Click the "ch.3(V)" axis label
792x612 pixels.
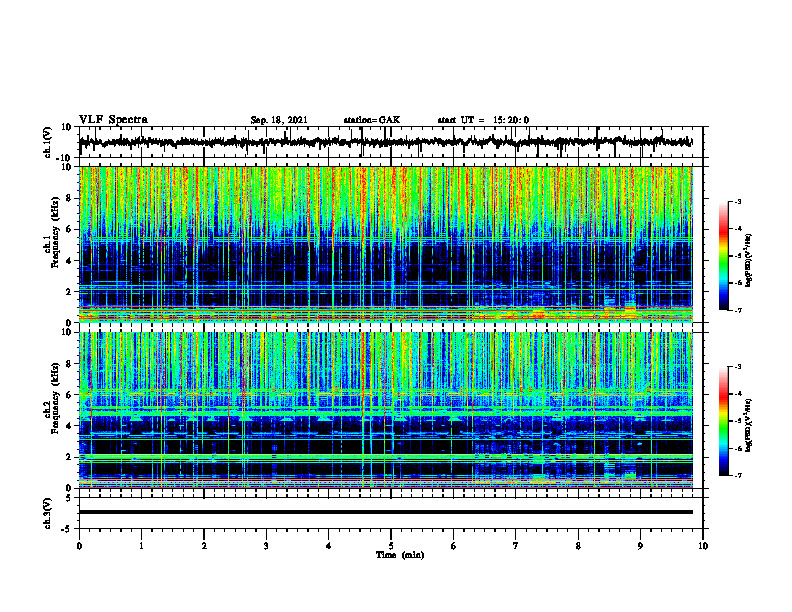click(x=48, y=513)
